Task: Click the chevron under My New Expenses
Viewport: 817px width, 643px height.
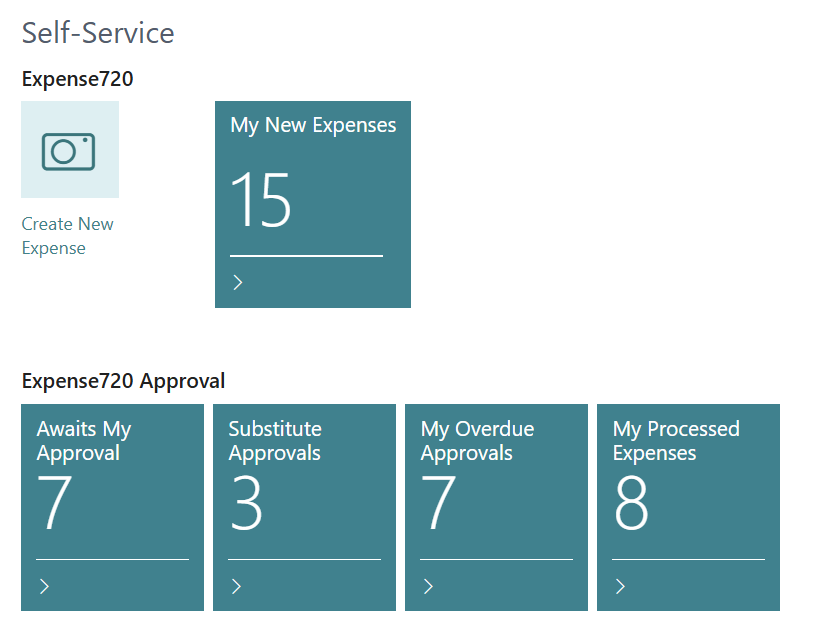Action: 238,282
